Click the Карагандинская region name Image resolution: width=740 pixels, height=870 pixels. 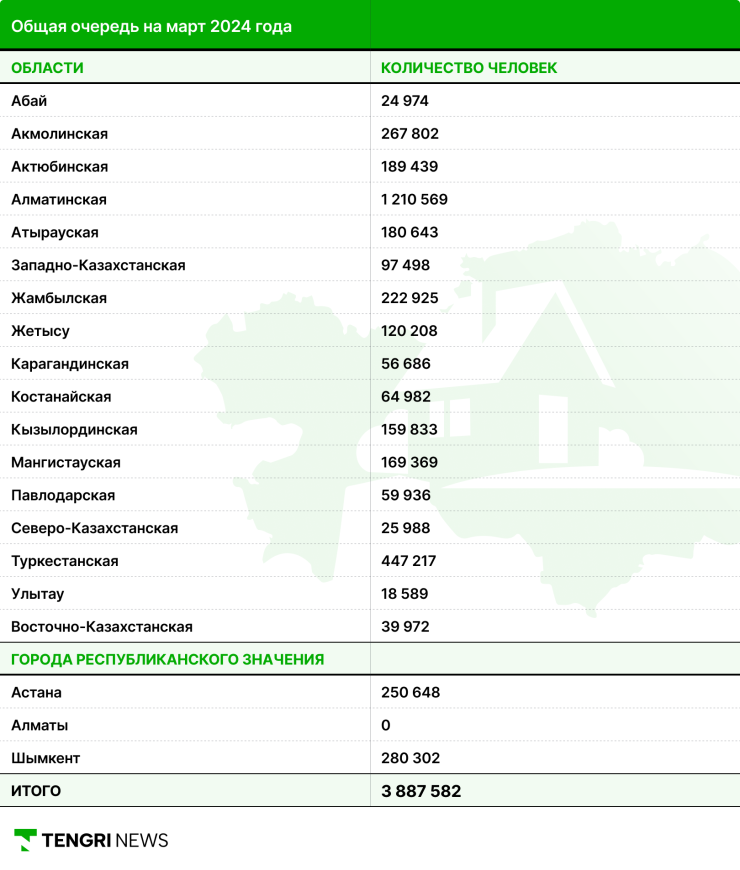pyautogui.click(x=70, y=364)
